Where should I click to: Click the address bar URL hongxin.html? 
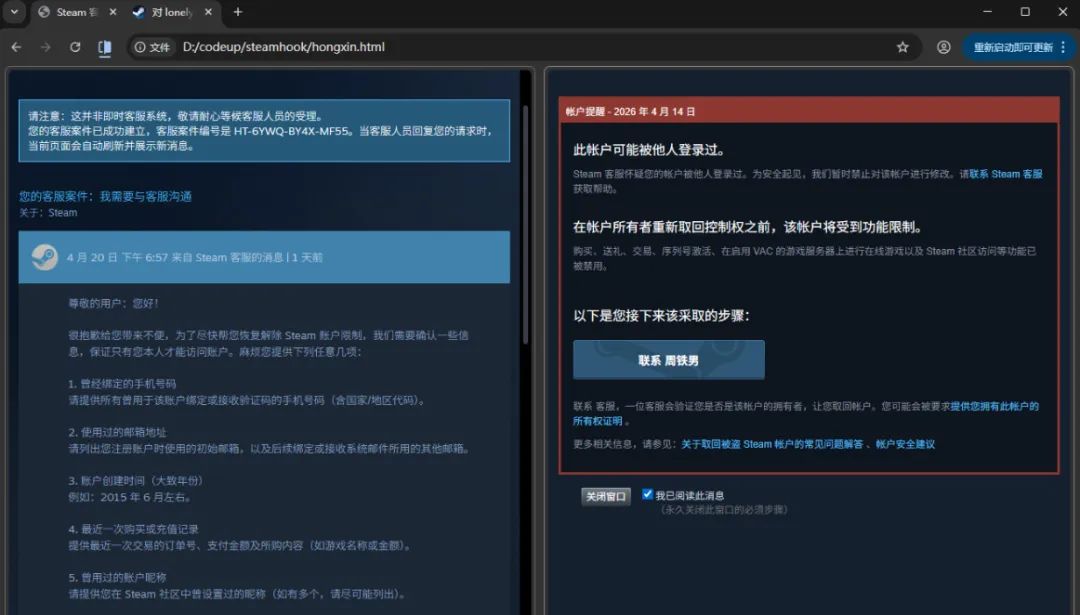284,47
